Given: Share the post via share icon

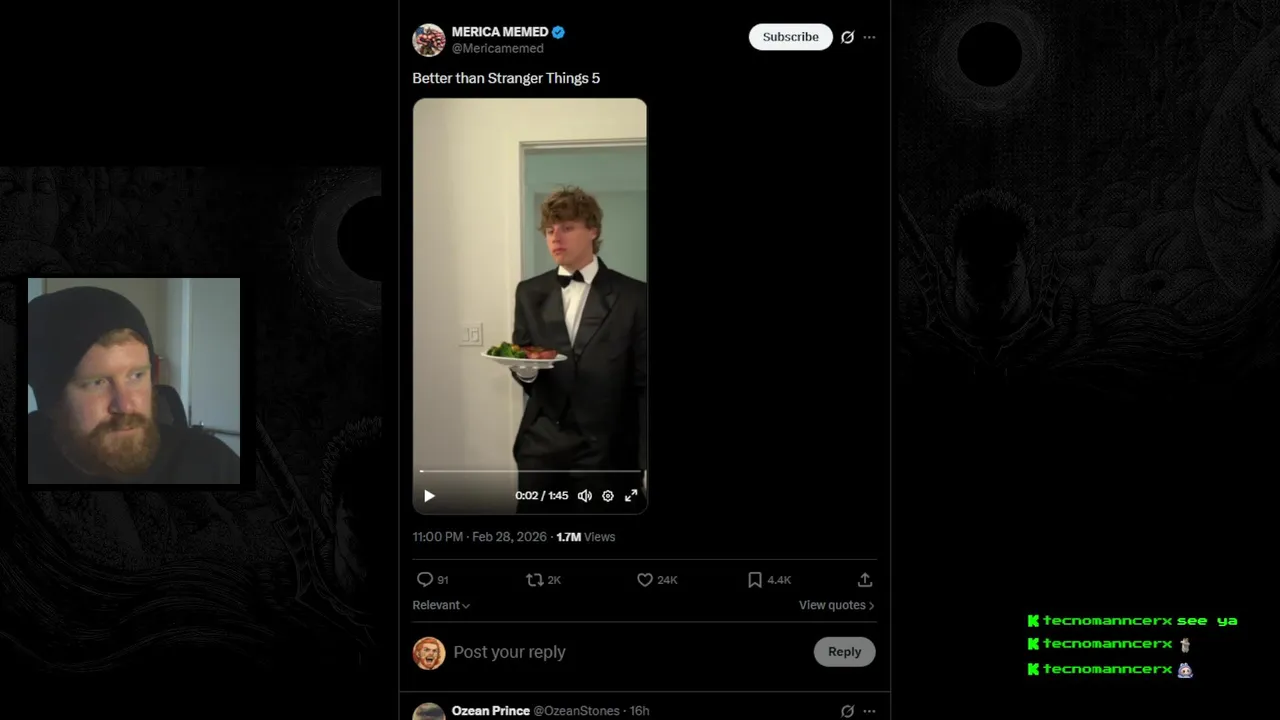Looking at the screenshot, I should pyautogui.click(x=865, y=580).
